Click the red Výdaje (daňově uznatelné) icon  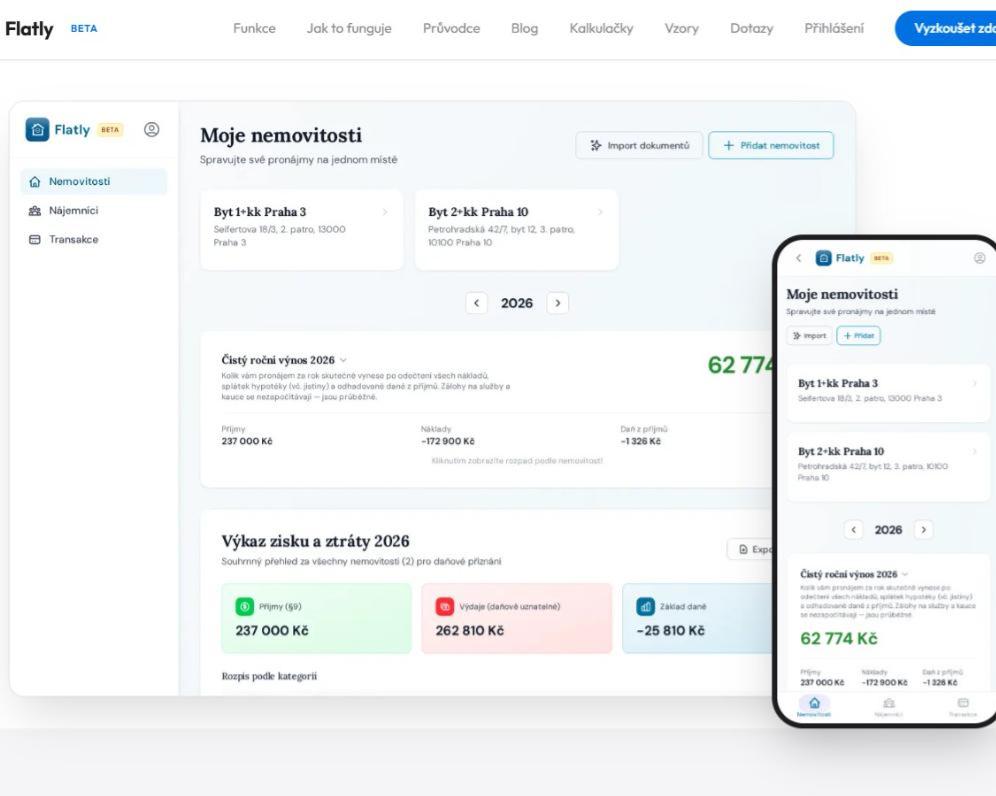coord(445,607)
